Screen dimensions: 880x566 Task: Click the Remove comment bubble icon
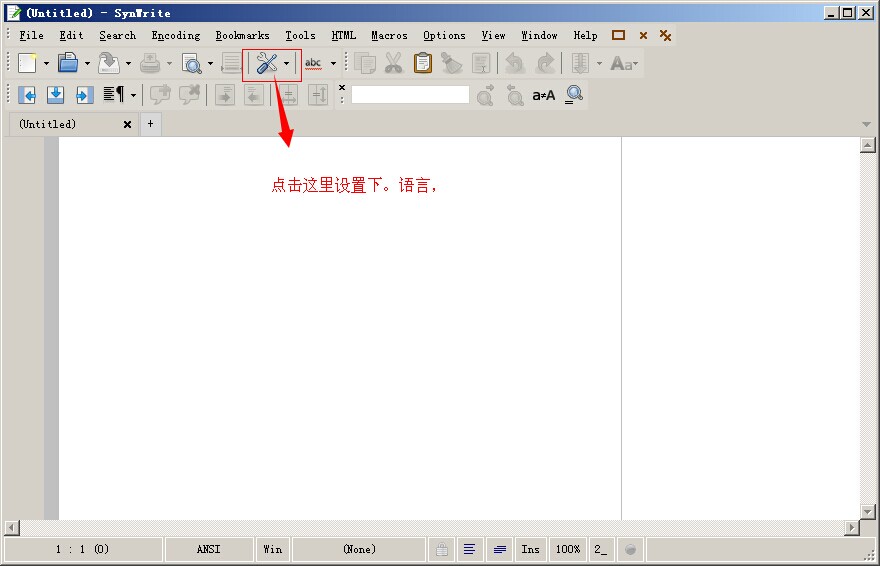[x=190, y=95]
